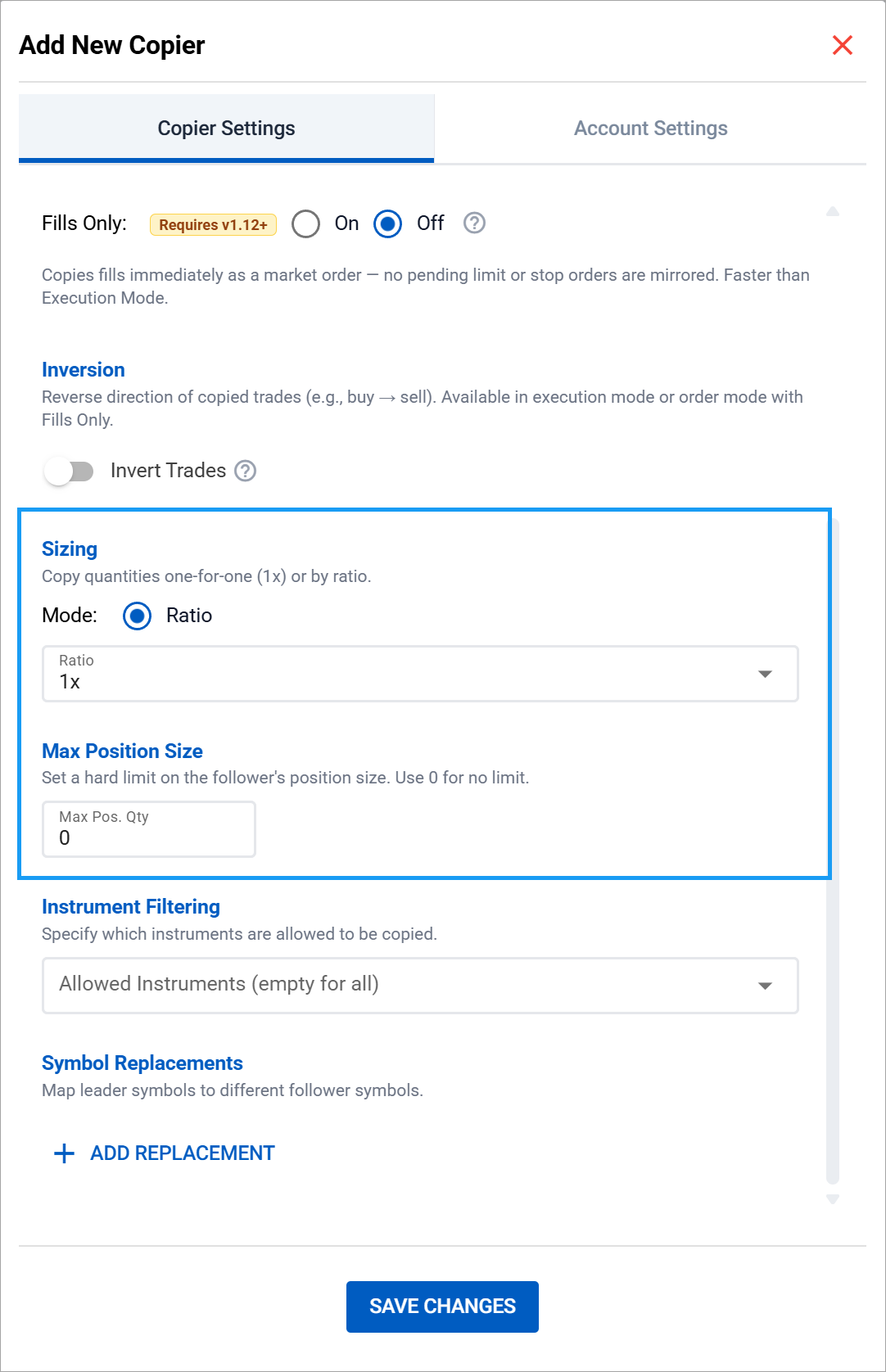Click the scroll down arrow
This screenshot has width=886, height=1372.
point(833,1199)
